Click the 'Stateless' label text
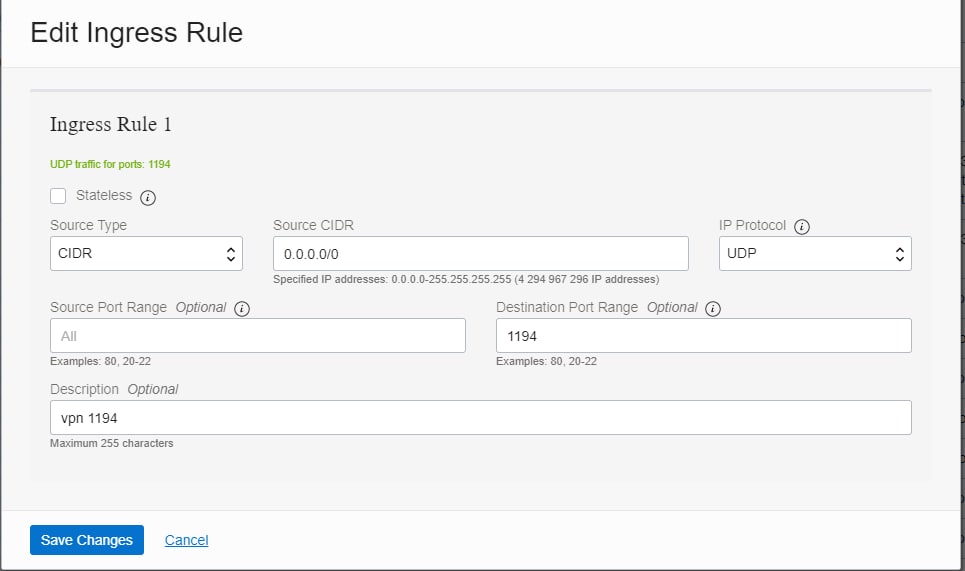 pos(104,195)
